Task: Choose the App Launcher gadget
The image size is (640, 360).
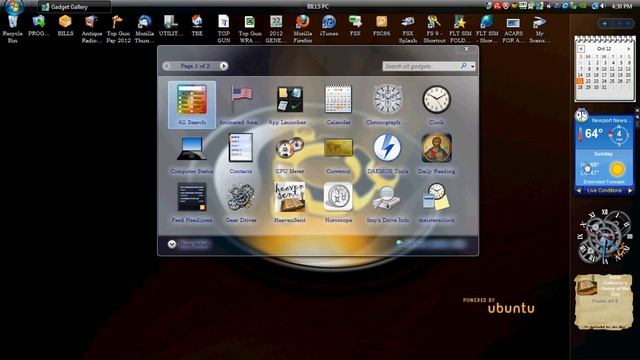Action: coord(289,104)
